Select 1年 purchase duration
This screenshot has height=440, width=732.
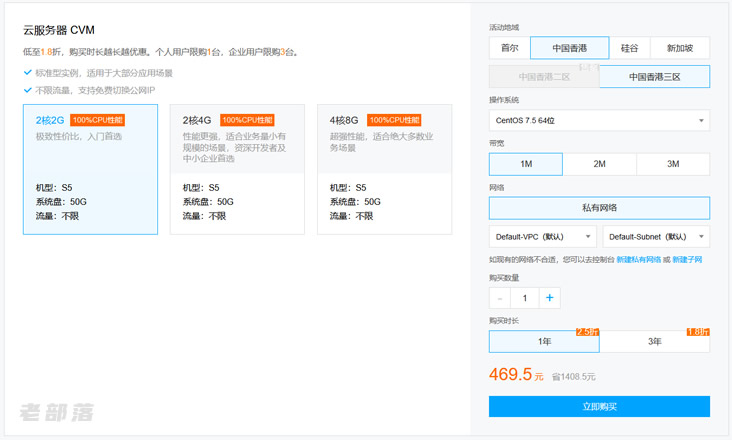(x=544, y=342)
